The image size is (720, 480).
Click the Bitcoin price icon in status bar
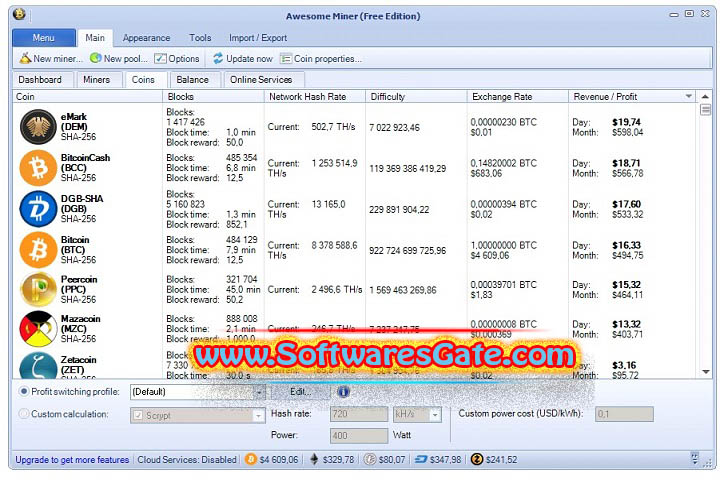click(251, 459)
